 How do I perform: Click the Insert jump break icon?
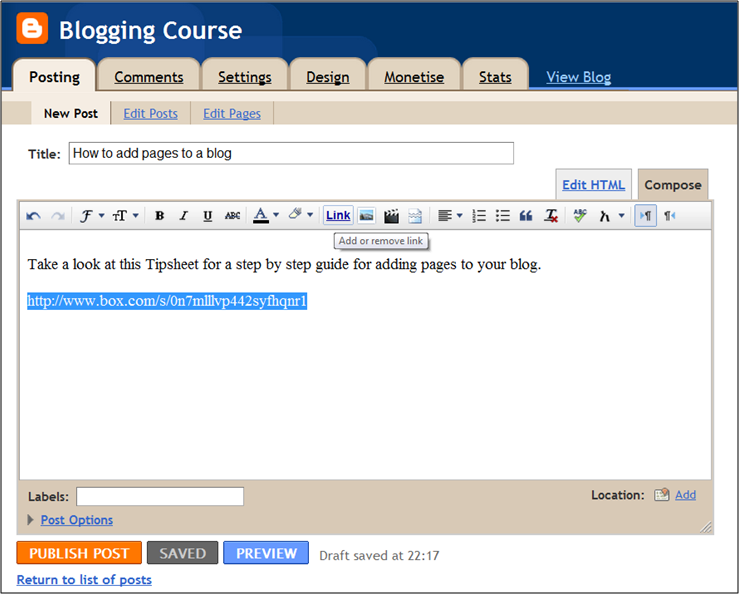[415, 216]
